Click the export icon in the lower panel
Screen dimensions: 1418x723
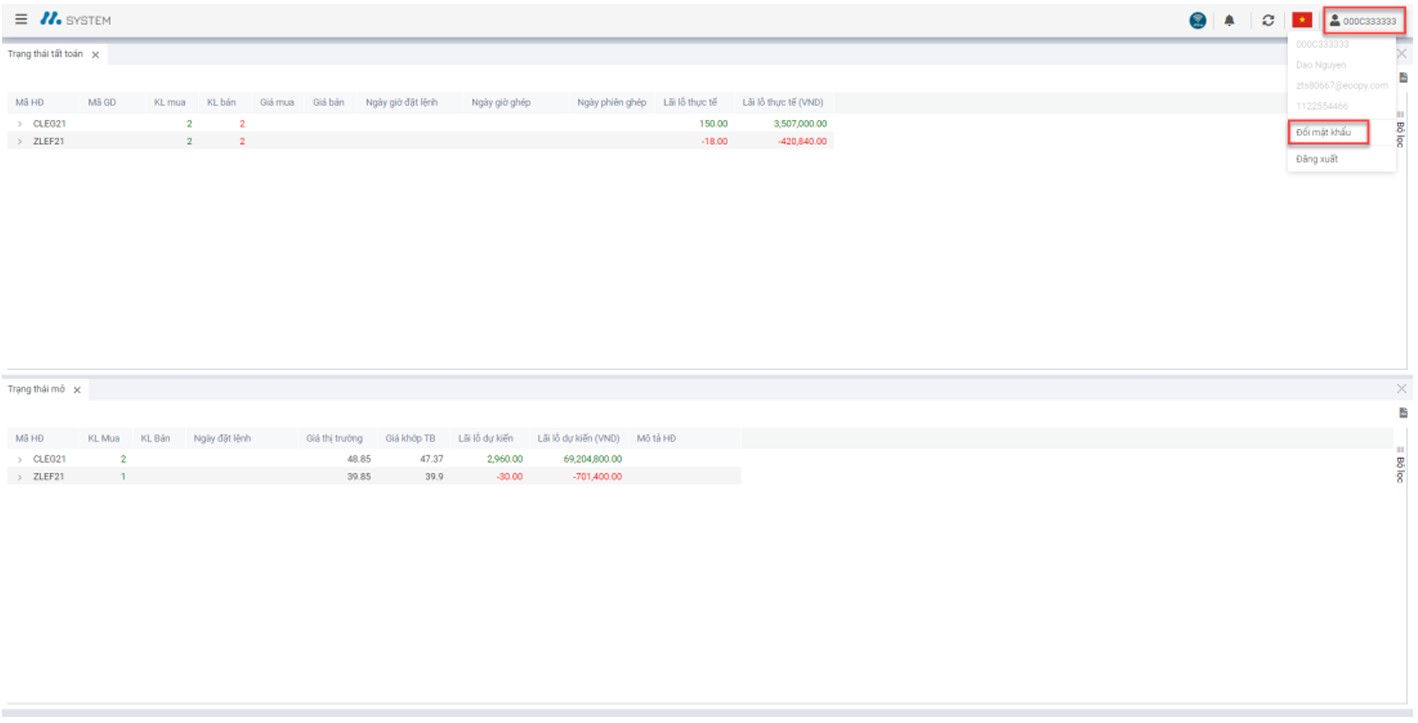[x=1403, y=413]
